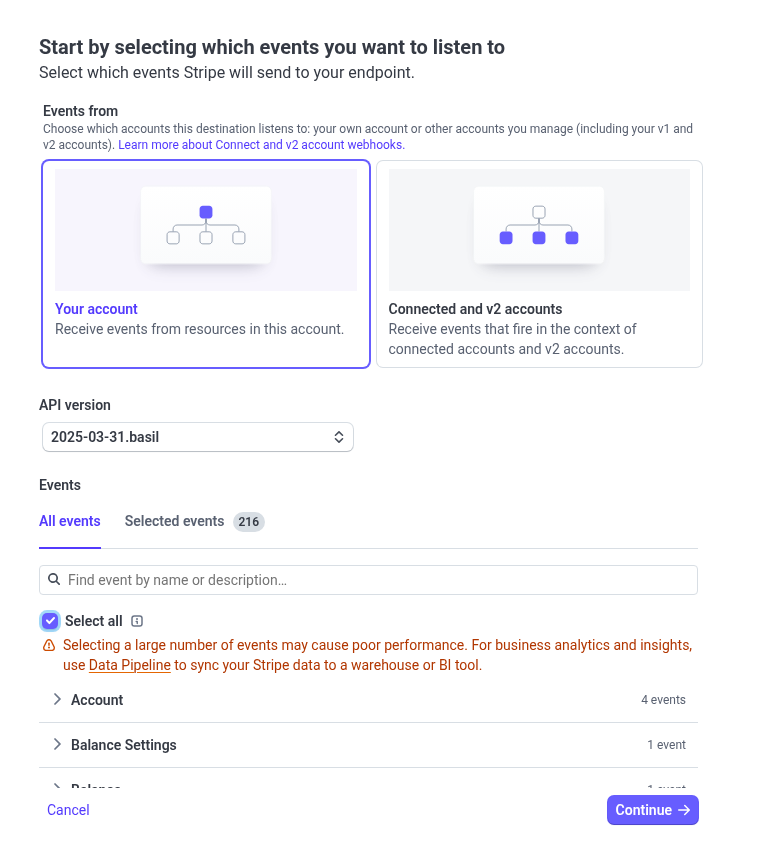
Task: Click the warning triangle in the alert message
Action: tap(49, 645)
